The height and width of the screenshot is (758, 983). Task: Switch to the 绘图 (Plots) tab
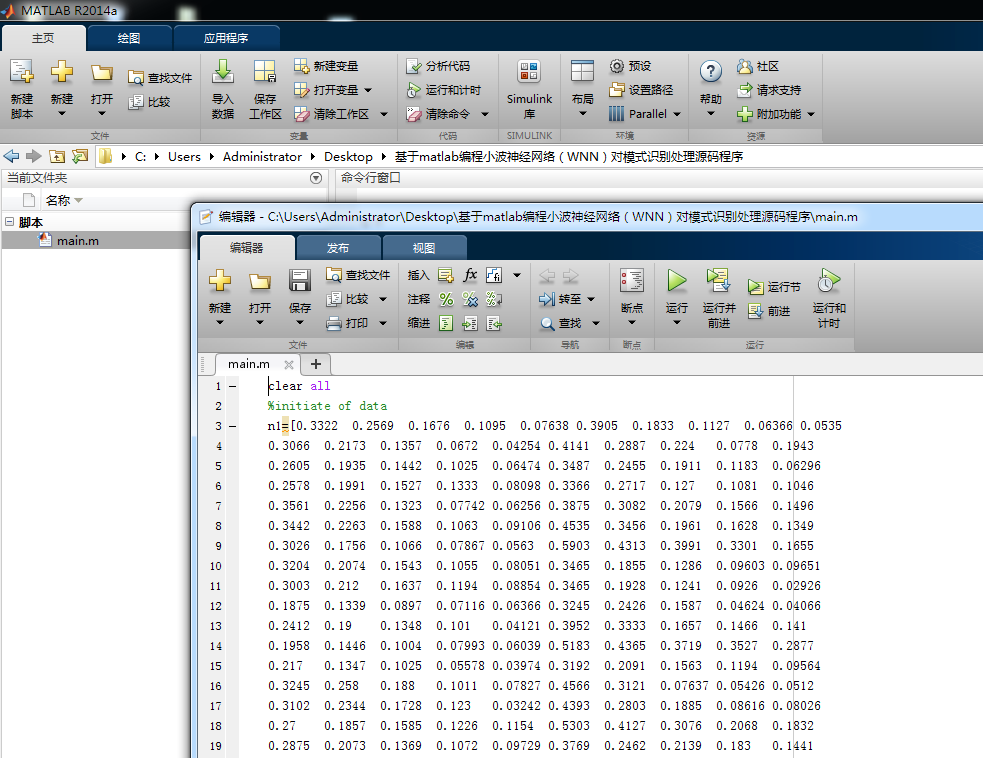click(129, 38)
